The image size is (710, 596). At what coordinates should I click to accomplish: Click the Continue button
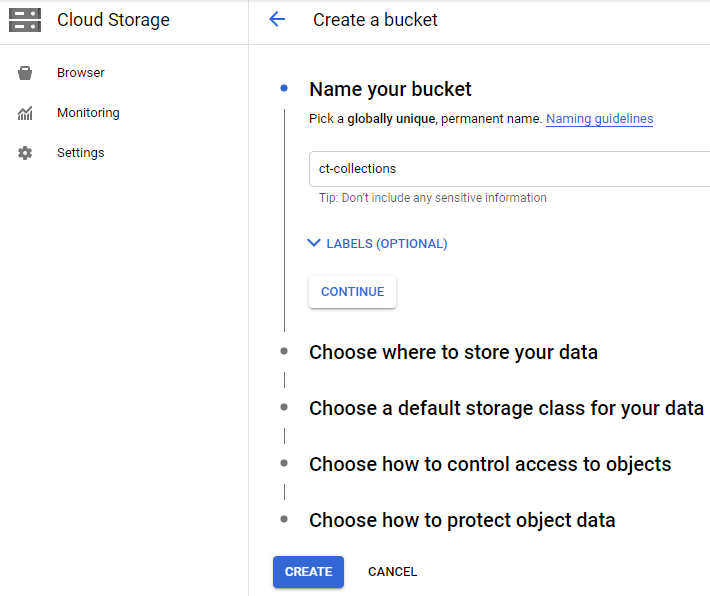tap(352, 292)
